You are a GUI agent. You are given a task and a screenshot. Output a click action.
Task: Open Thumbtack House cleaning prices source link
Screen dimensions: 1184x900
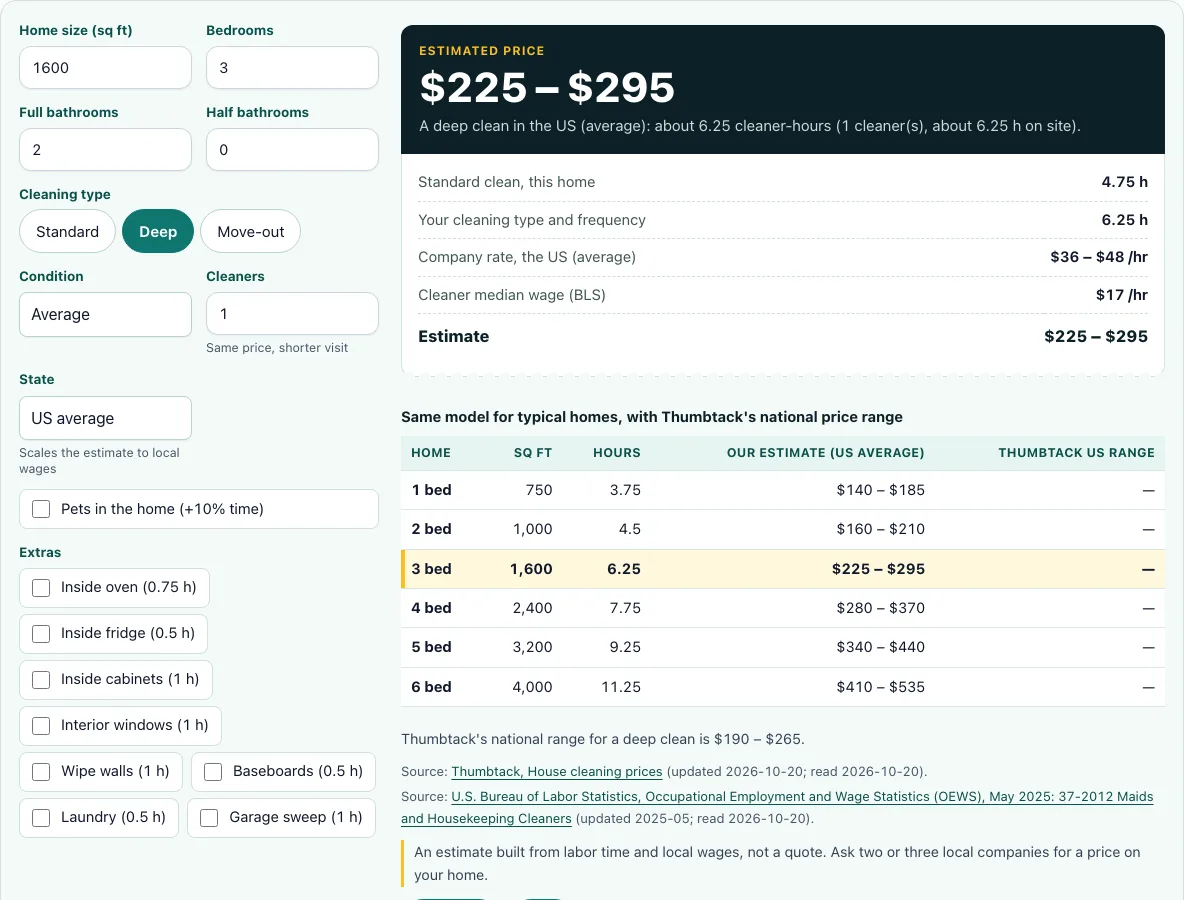(x=557, y=772)
